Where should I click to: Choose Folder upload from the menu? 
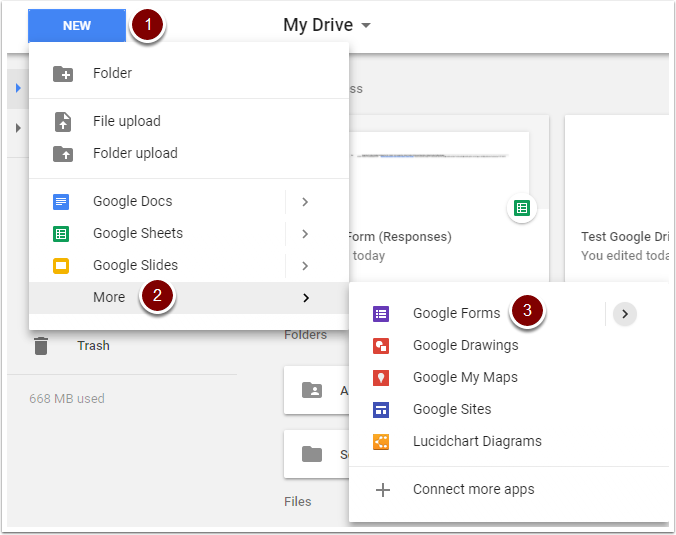pos(135,153)
